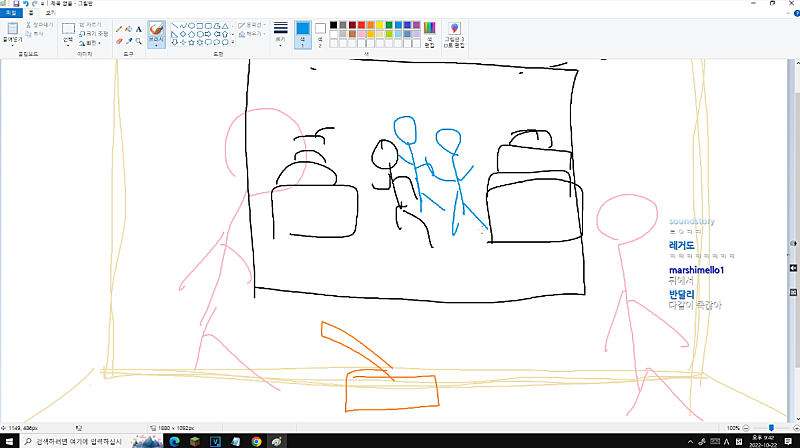Pick the Text tool
Screen dimensions: 800x448
138,29
